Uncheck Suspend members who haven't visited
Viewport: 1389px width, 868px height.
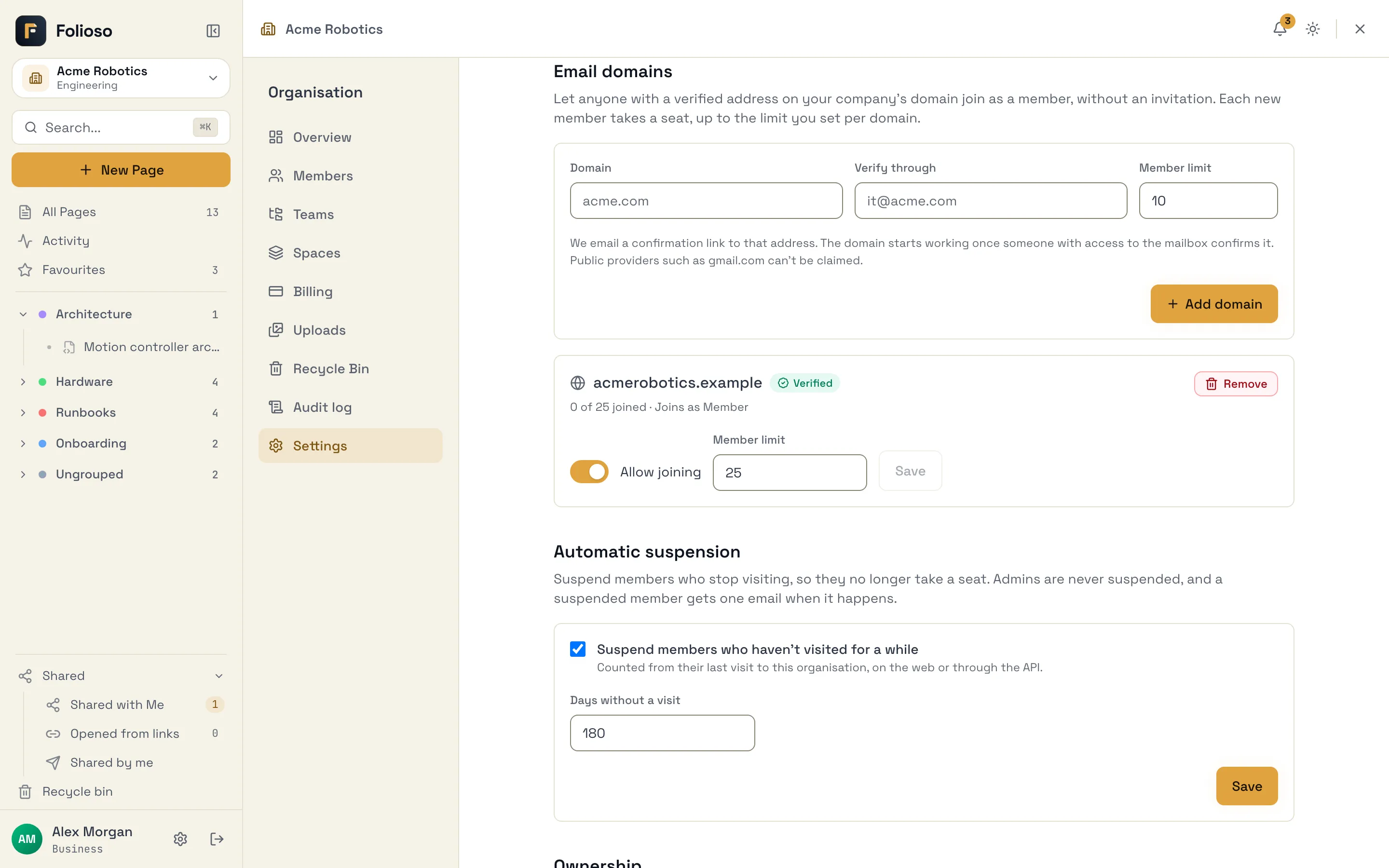(577, 649)
